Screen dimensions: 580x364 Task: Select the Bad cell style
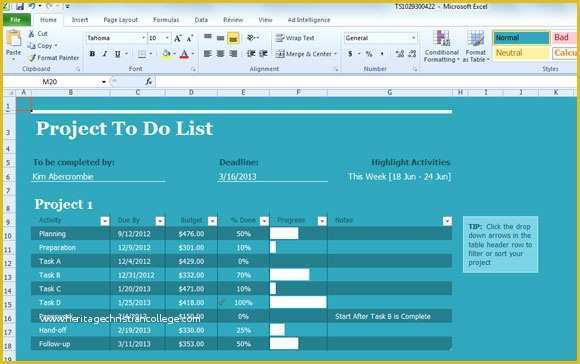565,38
